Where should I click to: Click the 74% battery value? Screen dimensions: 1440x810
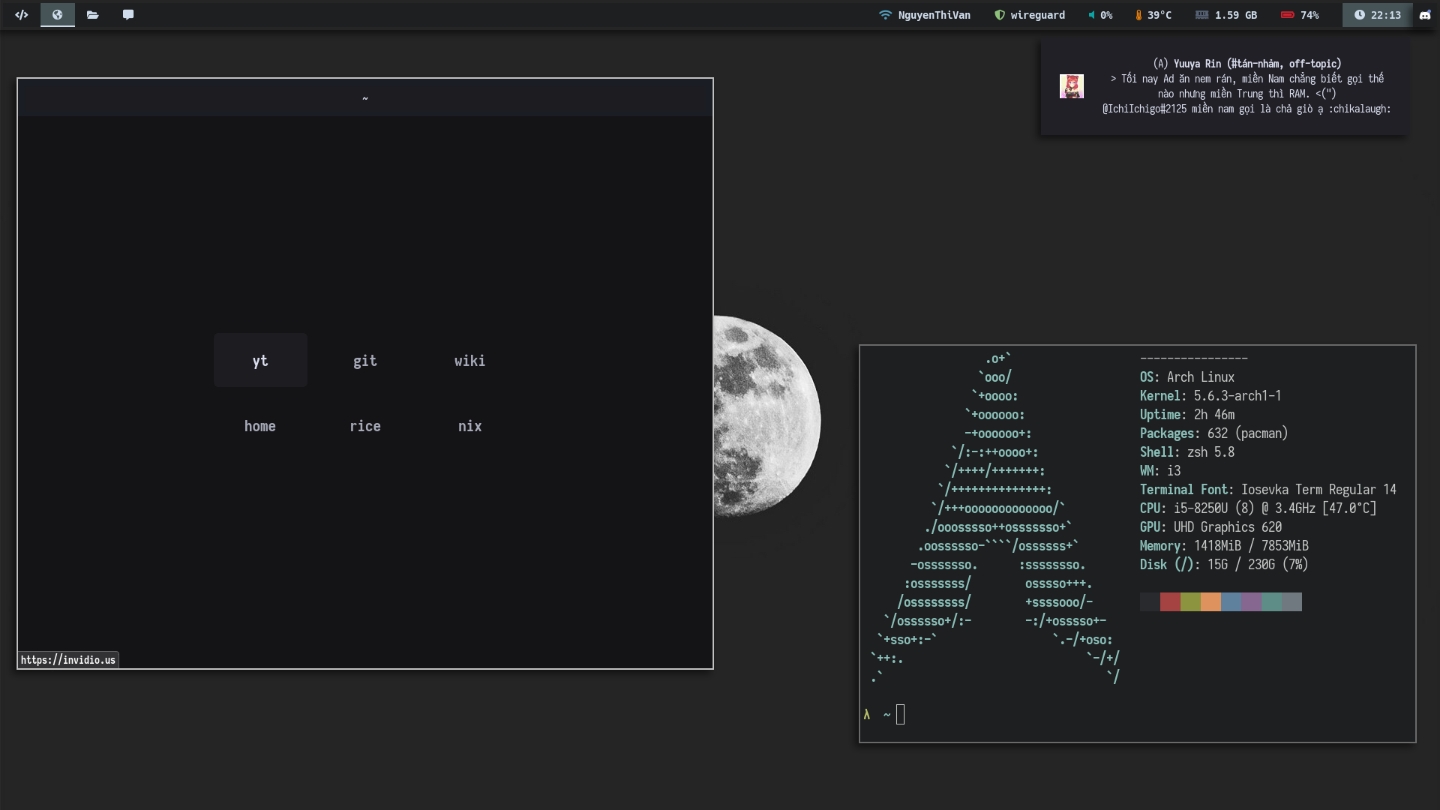(1310, 15)
